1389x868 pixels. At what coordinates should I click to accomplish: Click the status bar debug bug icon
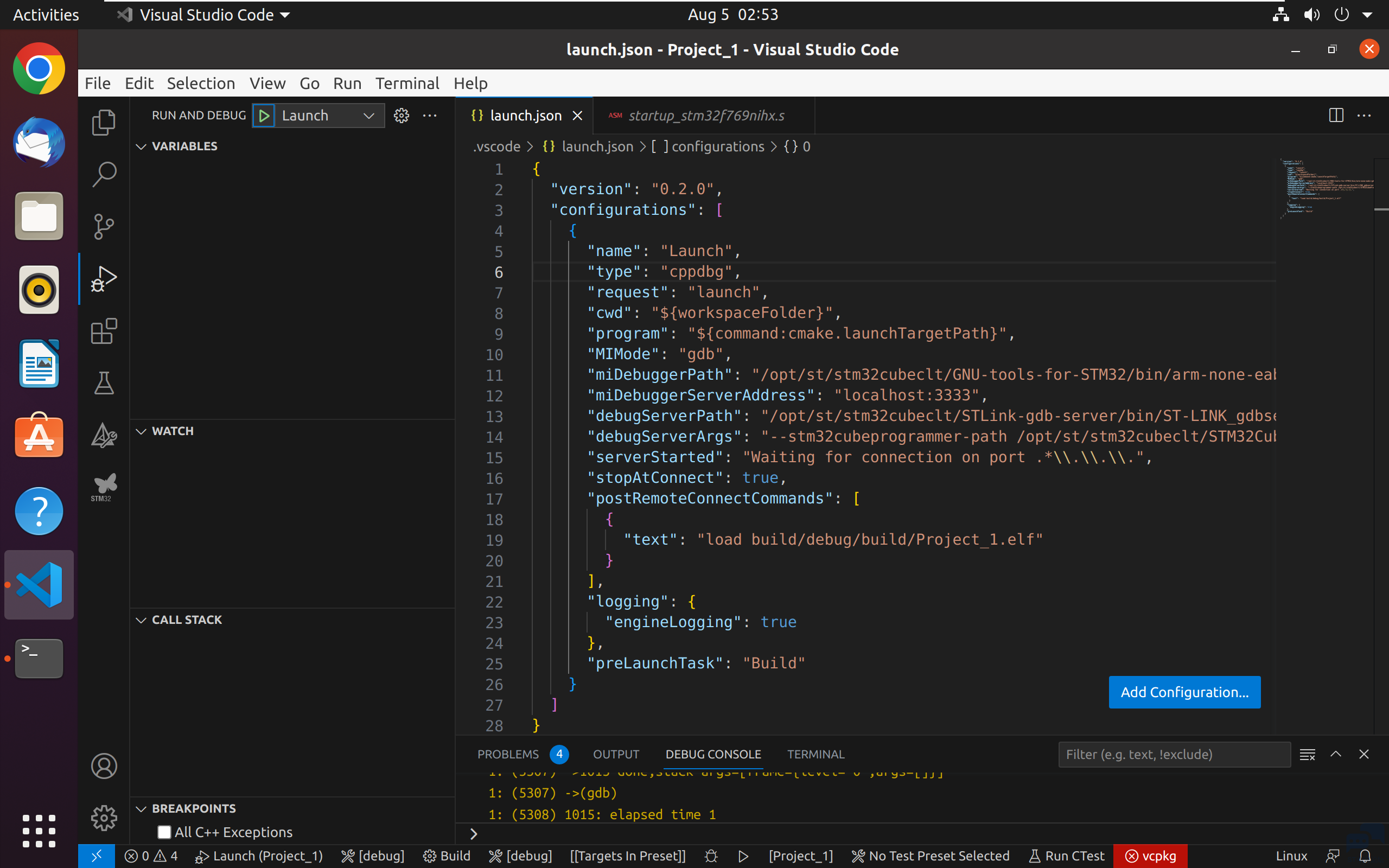click(711, 856)
